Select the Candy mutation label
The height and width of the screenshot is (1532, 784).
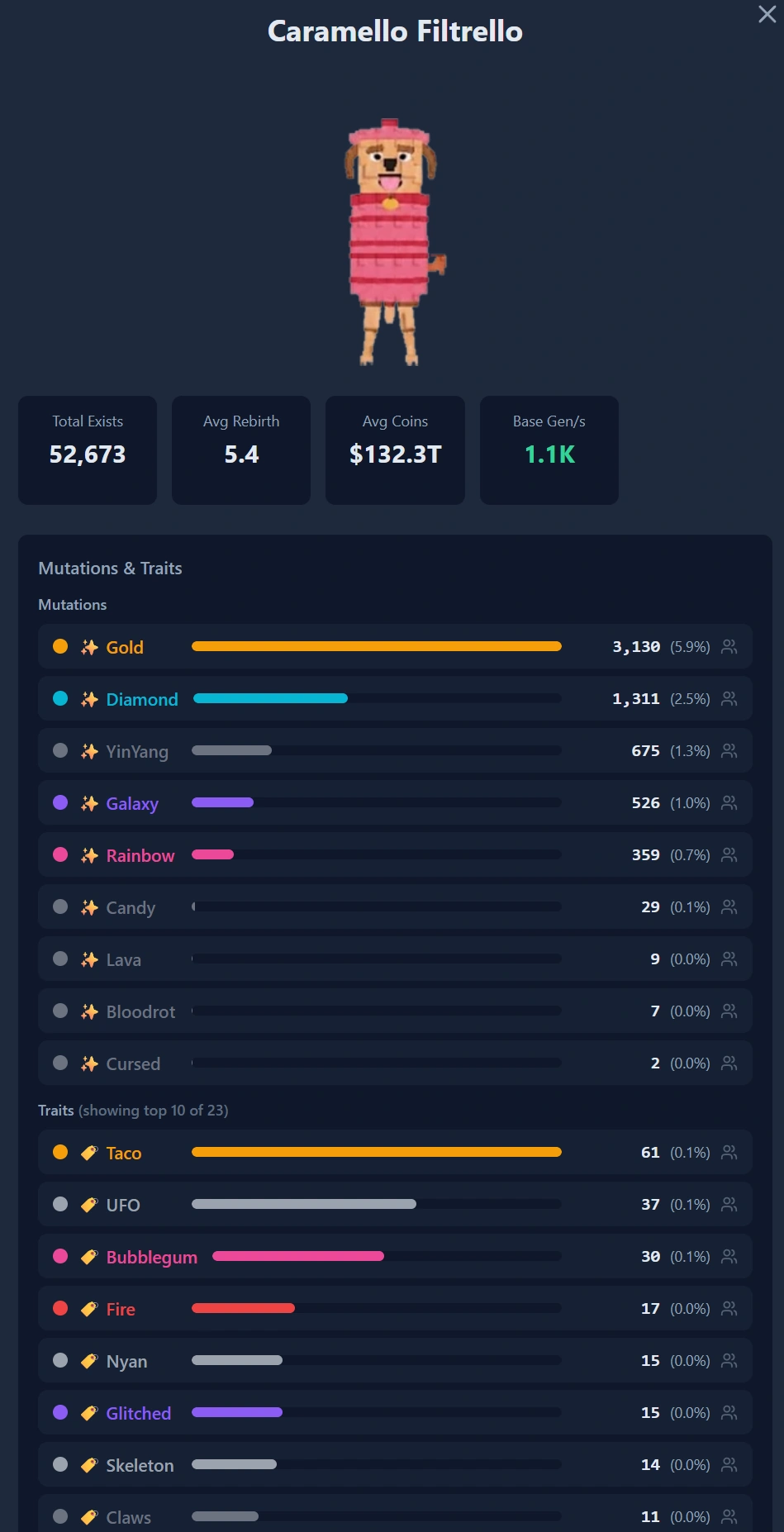point(131,907)
